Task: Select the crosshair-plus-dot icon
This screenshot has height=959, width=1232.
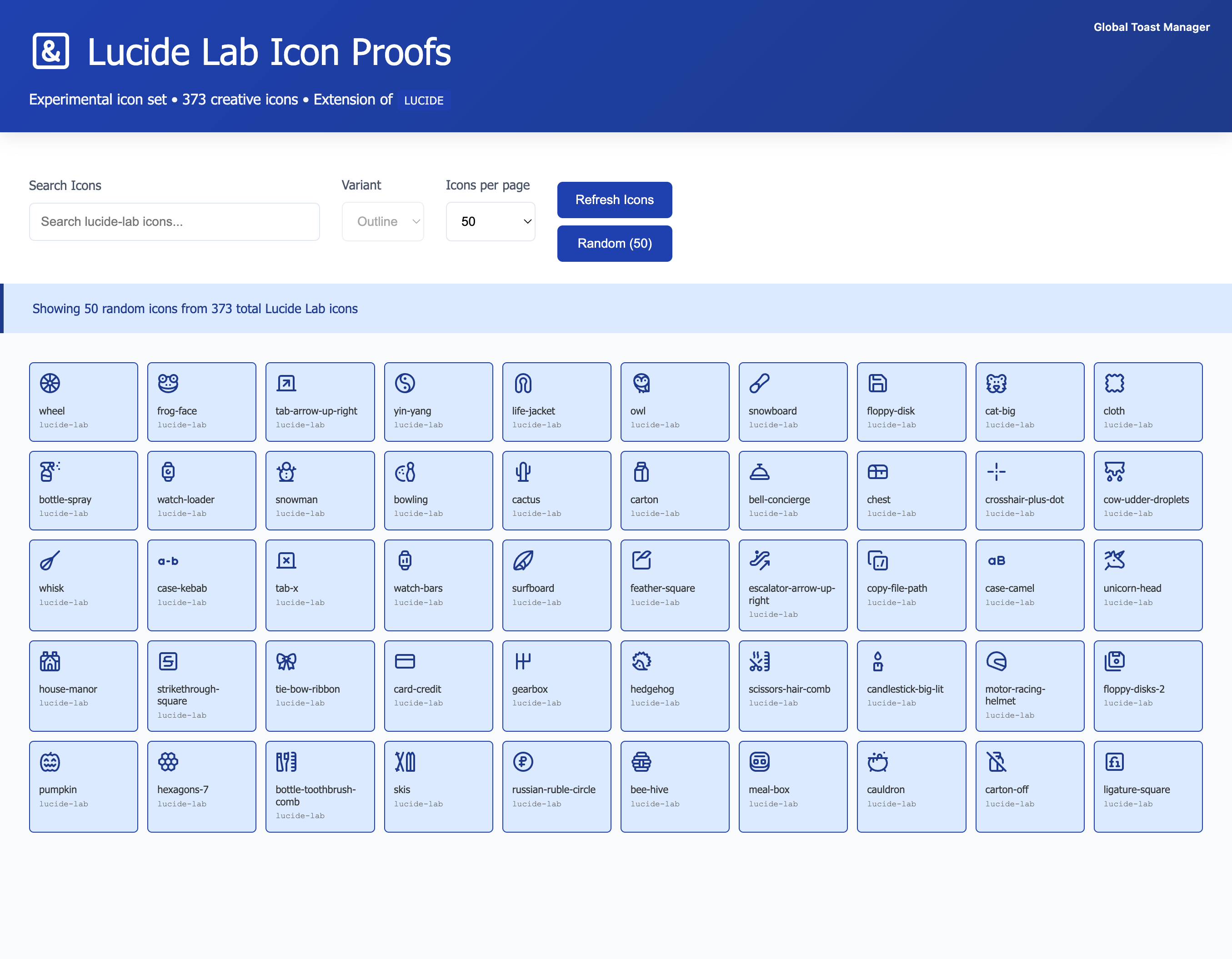Action: [x=996, y=472]
